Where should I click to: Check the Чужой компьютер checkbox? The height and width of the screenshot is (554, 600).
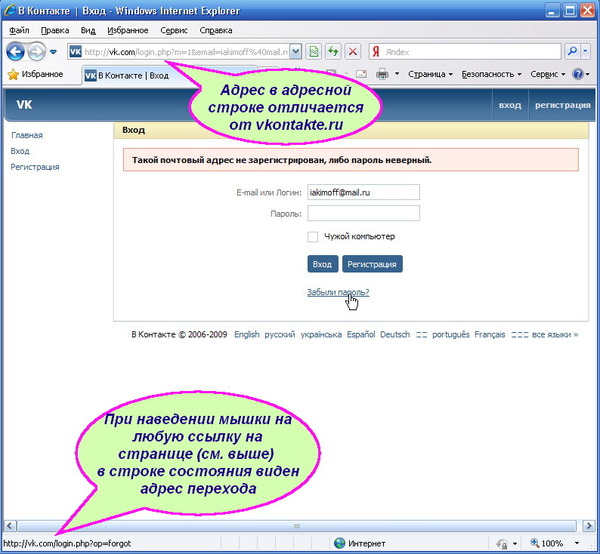coord(313,236)
